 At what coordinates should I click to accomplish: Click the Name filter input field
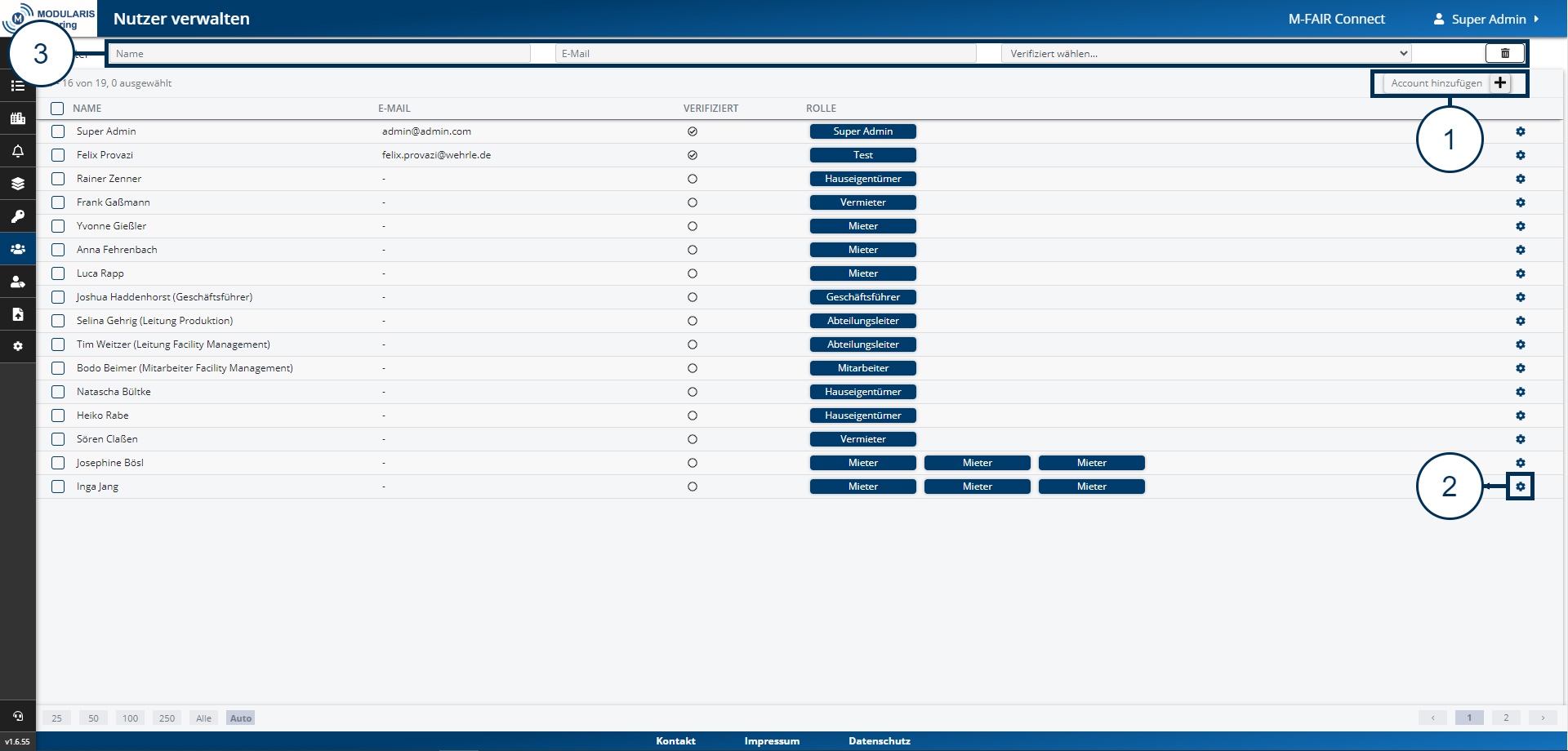pyautogui.click(x=318, y=54)
